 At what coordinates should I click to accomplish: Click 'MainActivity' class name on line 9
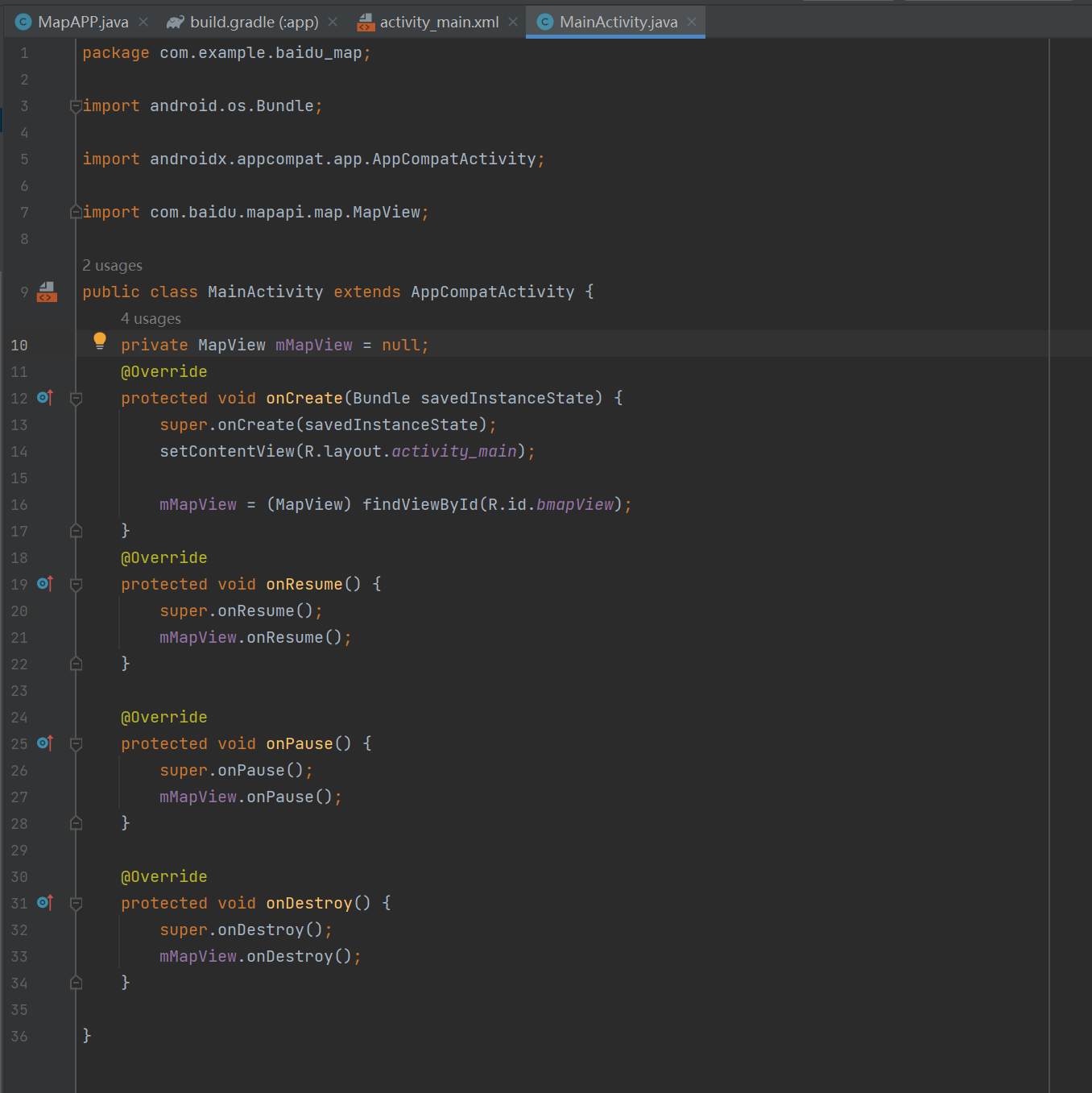pos(266,292)
